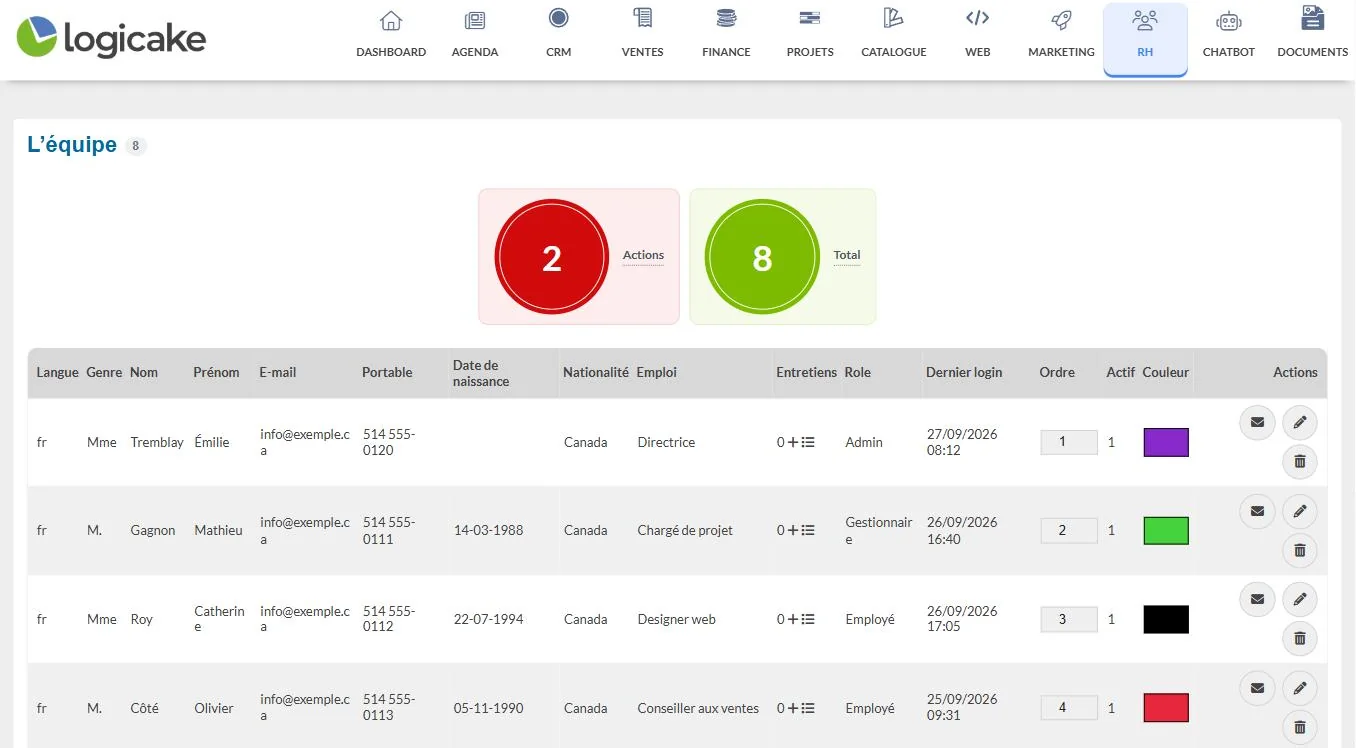
Task: Open the Finance module
Action: pos(726,35)
